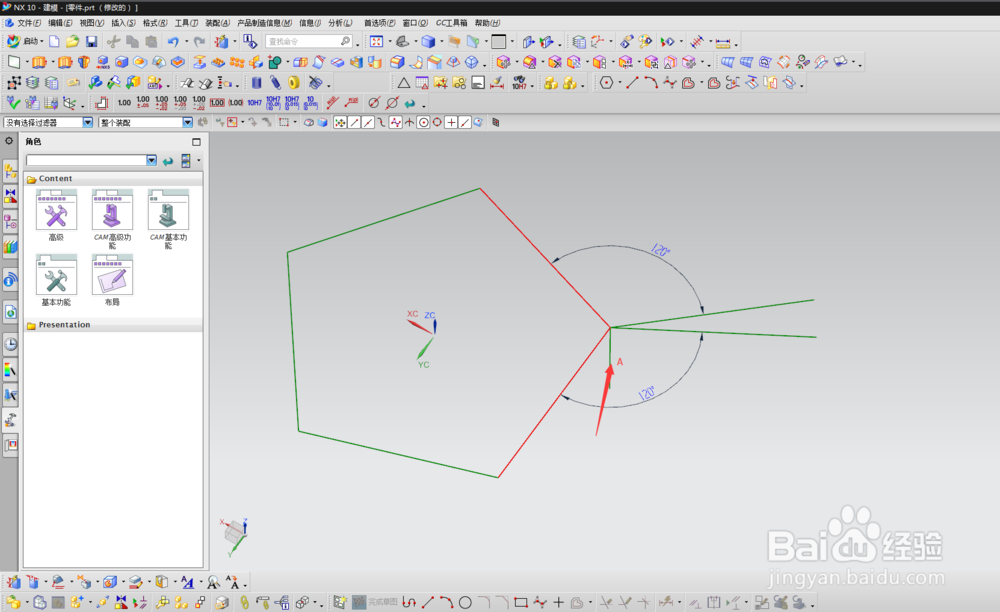1000x612 pixels.
Task: Collapse the Content folder section
Action: pos(114,179)
